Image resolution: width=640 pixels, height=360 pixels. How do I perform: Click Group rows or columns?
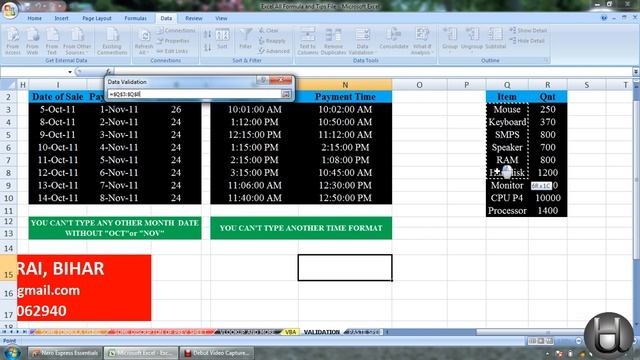coord(450,39)
